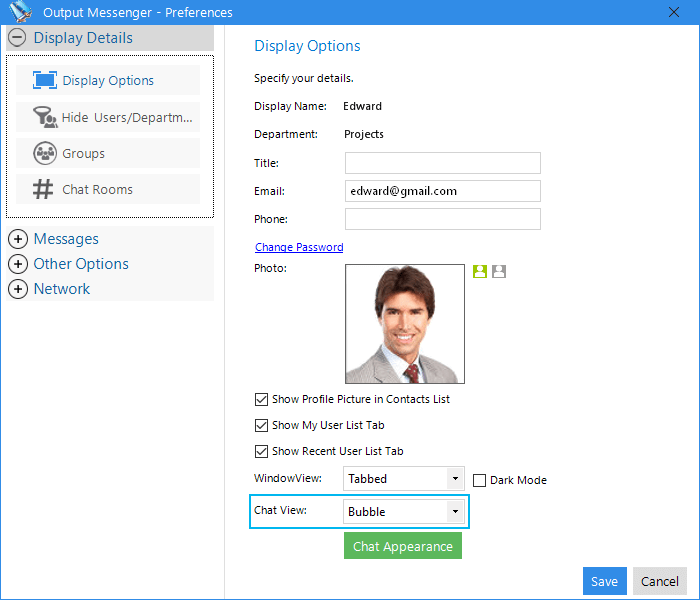This screenshot has height=600, width=700.
Task: Click the Display Options screen icon
Action: pos(45,80)
